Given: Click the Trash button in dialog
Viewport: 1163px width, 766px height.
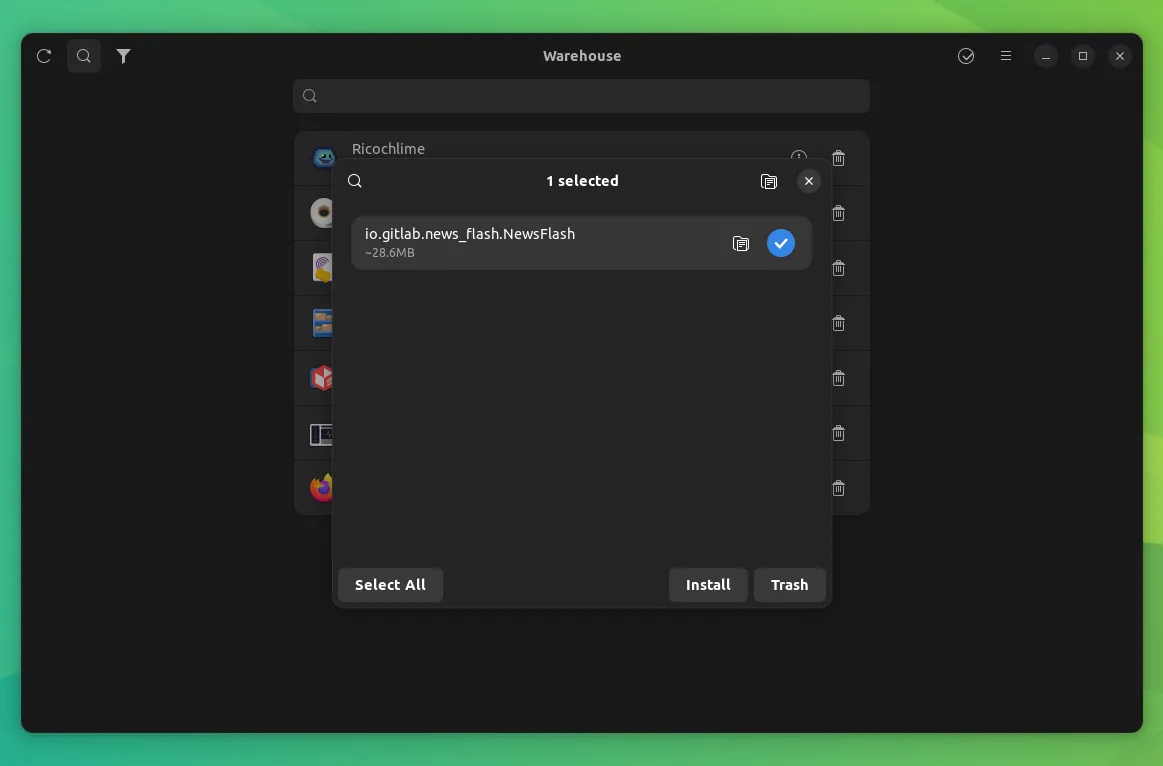Looking at the screenshot, I should coord(789,585).
